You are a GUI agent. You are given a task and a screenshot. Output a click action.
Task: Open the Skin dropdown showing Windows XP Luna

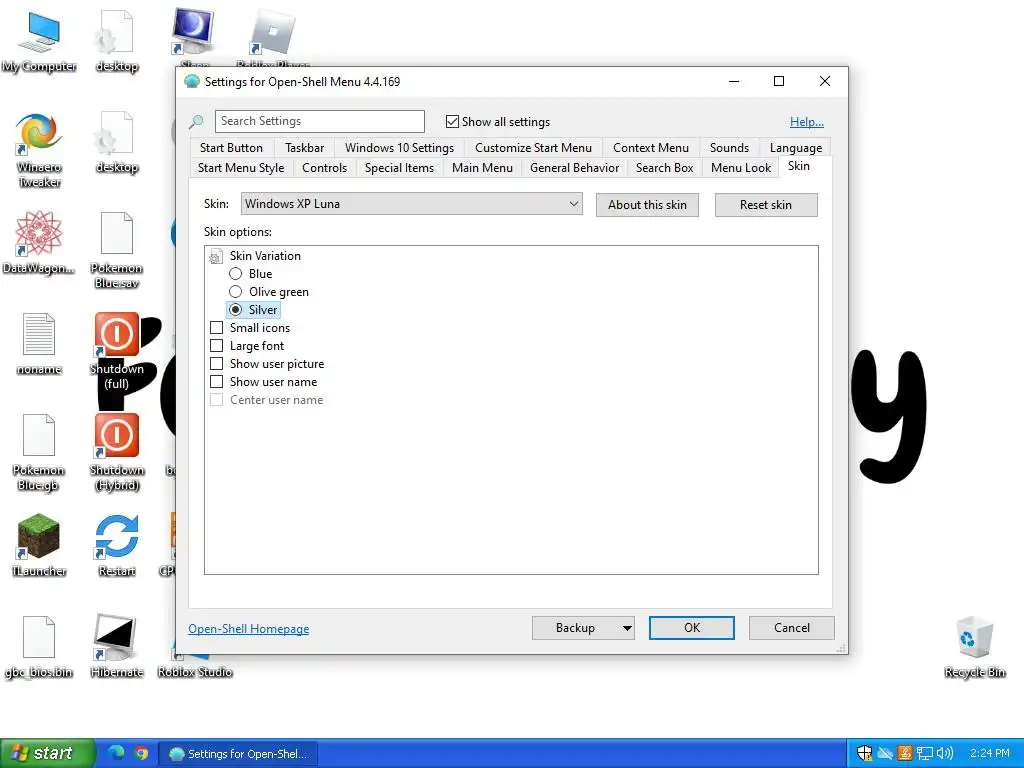click(x=411, y=204)
